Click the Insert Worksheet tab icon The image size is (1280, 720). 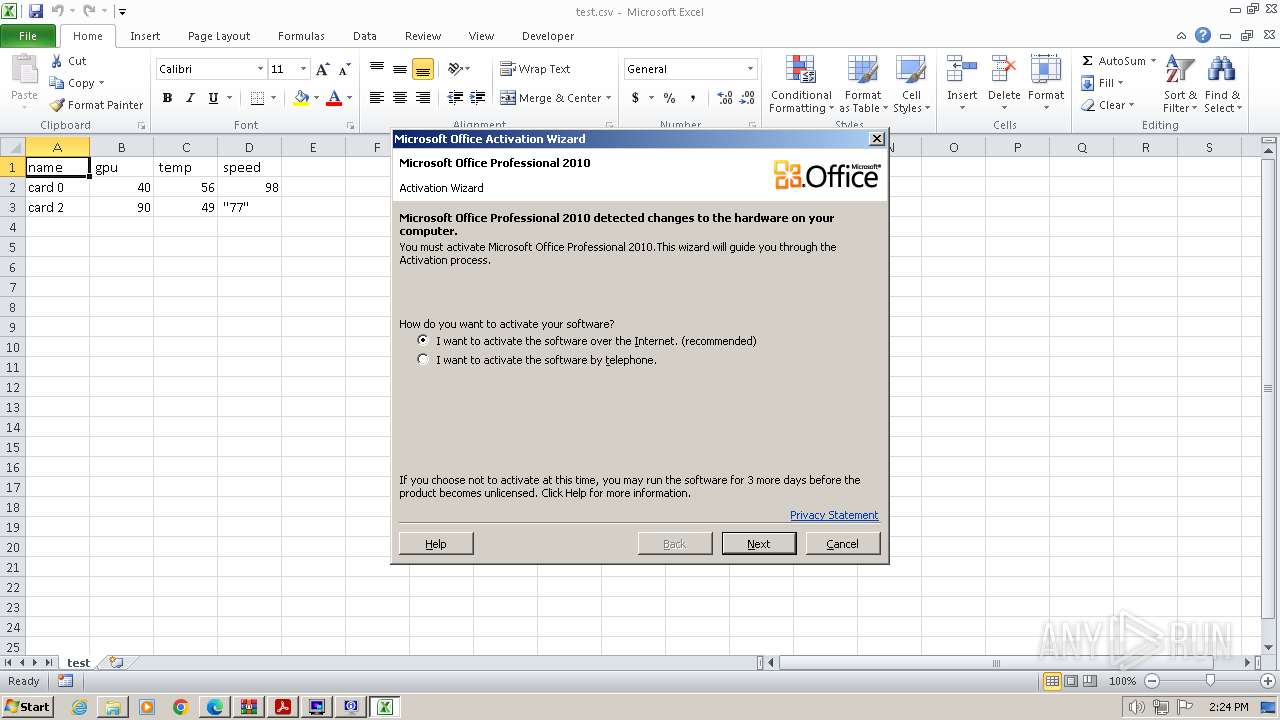tap(117, 662)
